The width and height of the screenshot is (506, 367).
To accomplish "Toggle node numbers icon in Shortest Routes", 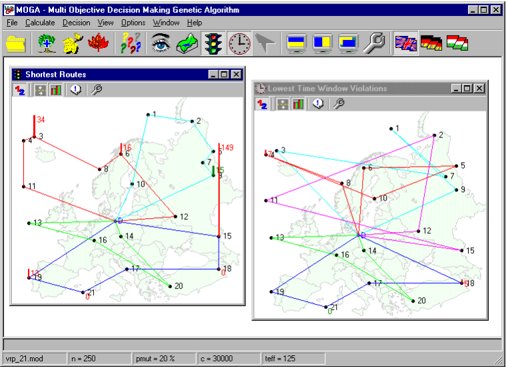I will pyautogui.click(x=20, y=90).
